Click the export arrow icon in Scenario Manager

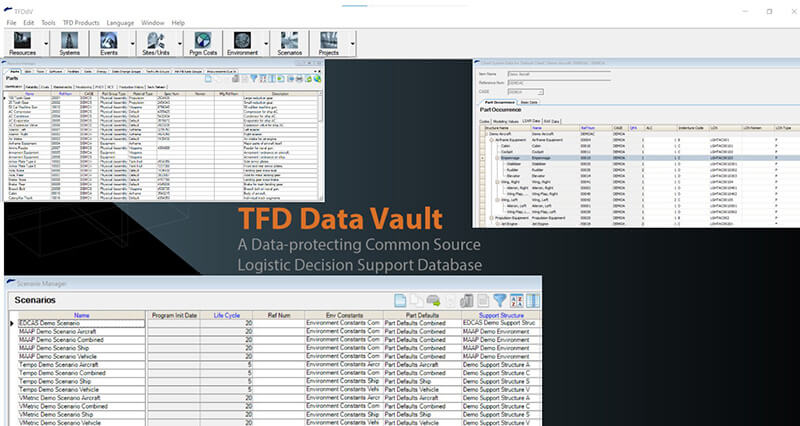pyautogui.click(x=433, y=300)
